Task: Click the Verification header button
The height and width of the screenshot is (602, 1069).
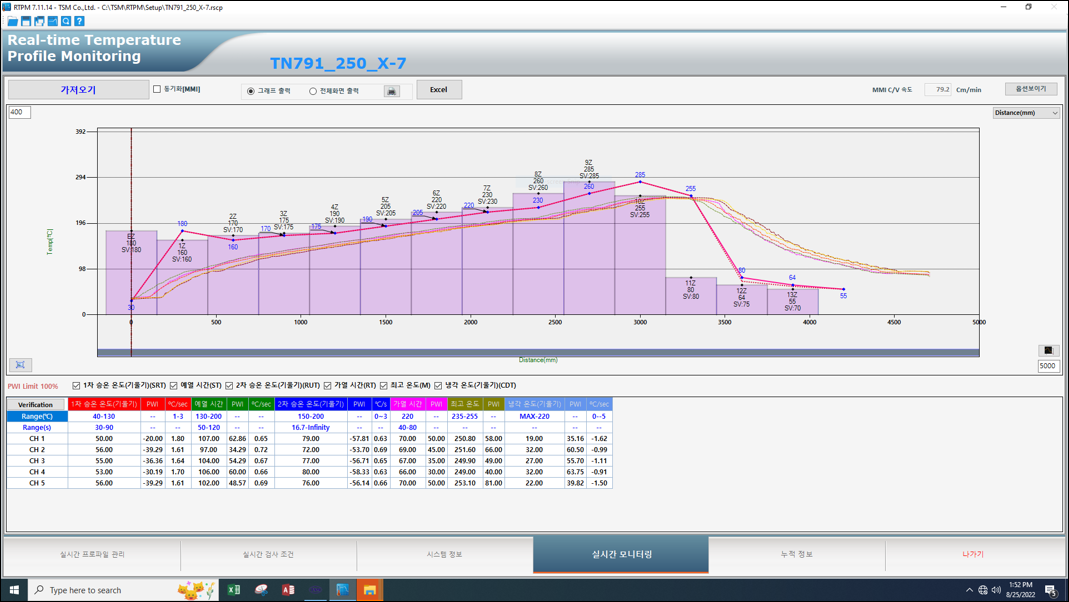Action: point(35,405)
